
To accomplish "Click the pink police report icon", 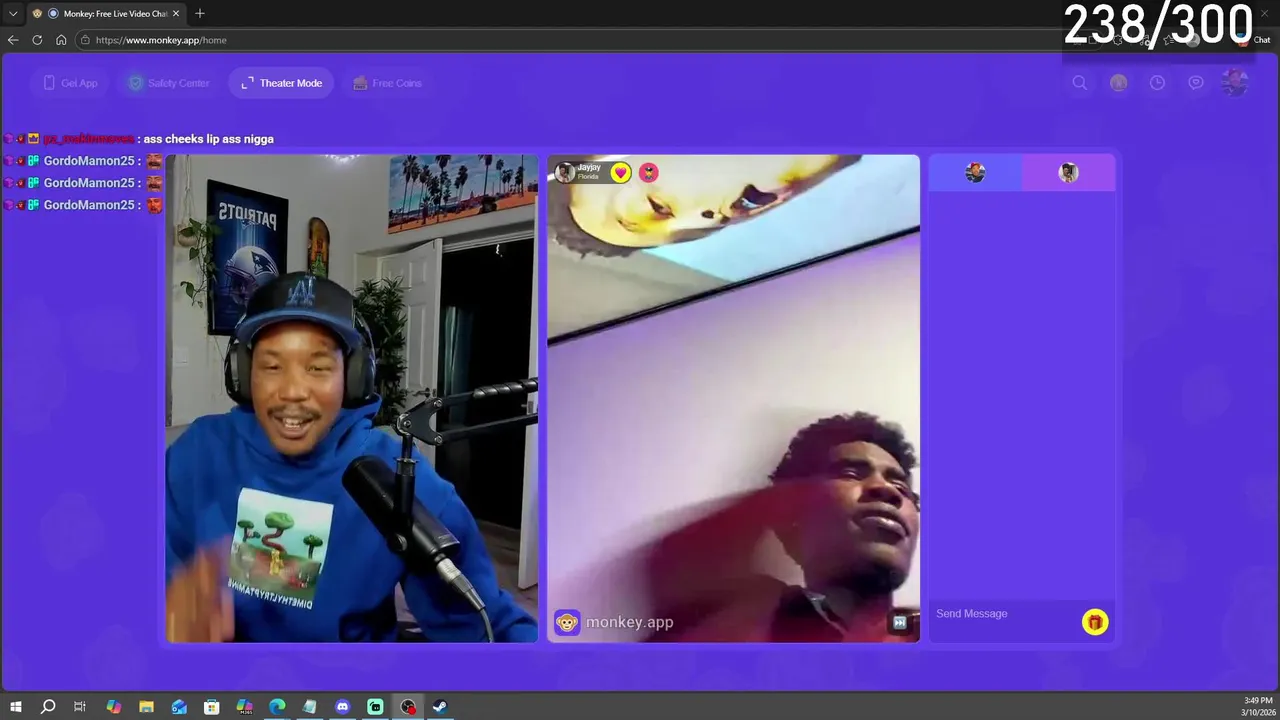I will tap(649, 173).
